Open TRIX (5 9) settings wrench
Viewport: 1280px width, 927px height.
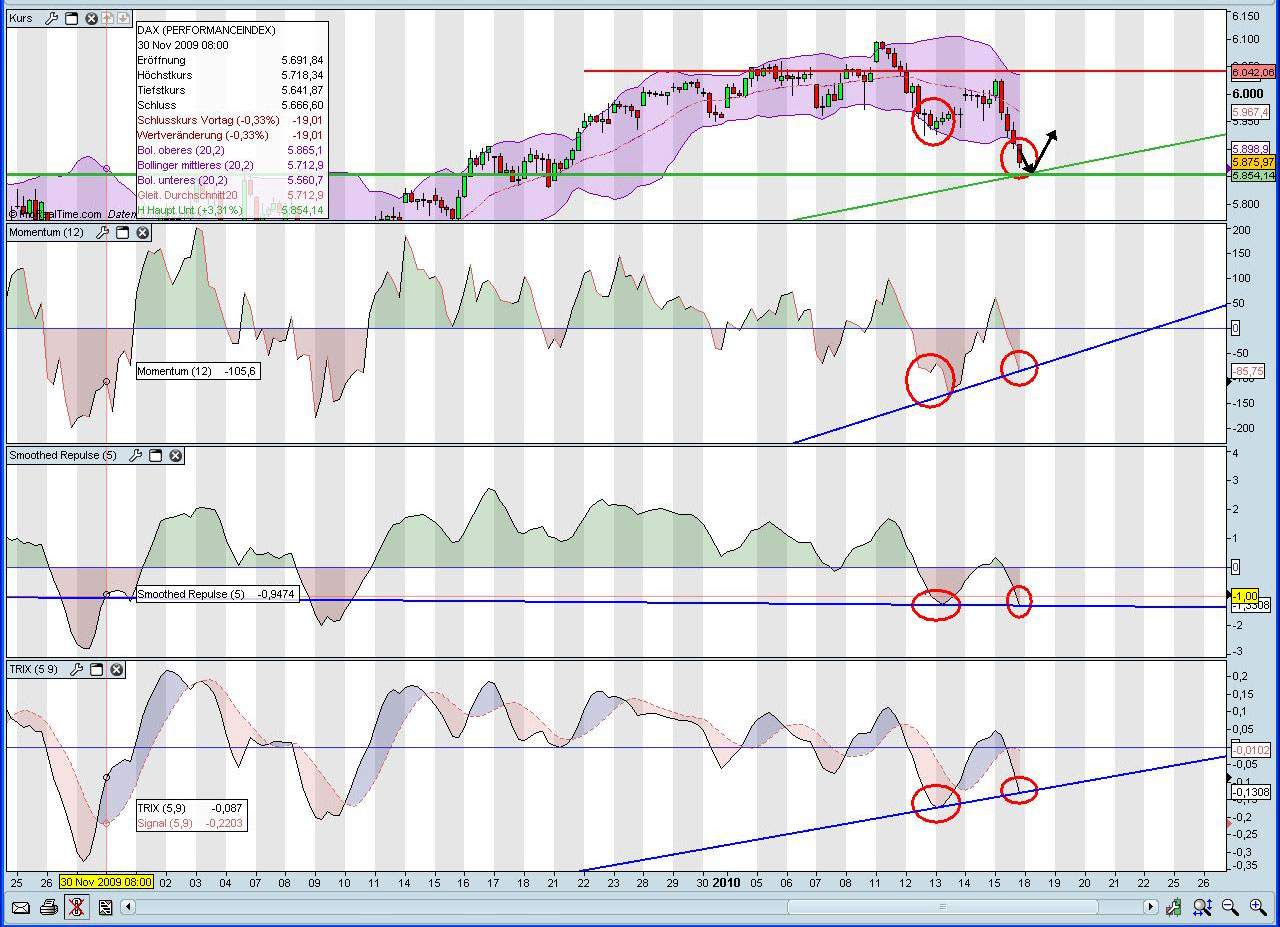[x=78, y=670]
